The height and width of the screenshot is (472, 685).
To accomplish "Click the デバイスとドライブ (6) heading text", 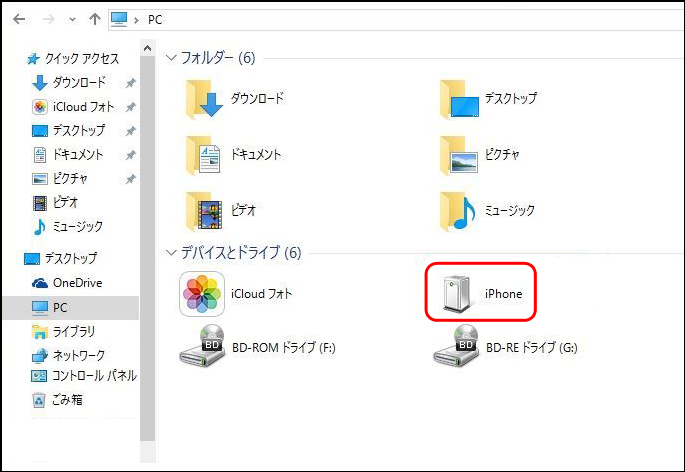I will (241, 253).
